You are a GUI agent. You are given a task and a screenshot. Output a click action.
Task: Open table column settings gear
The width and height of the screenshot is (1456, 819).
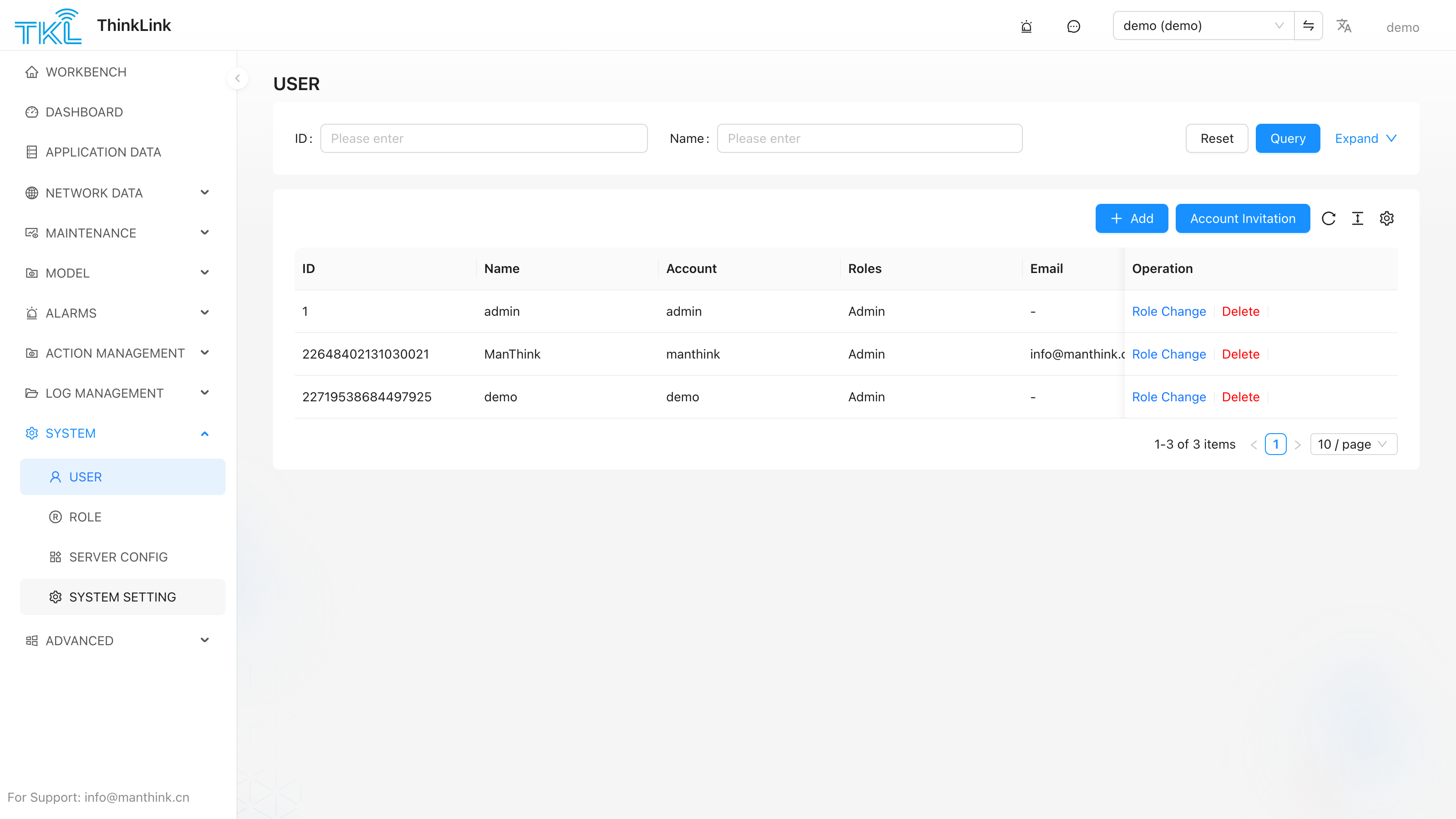1386,218
